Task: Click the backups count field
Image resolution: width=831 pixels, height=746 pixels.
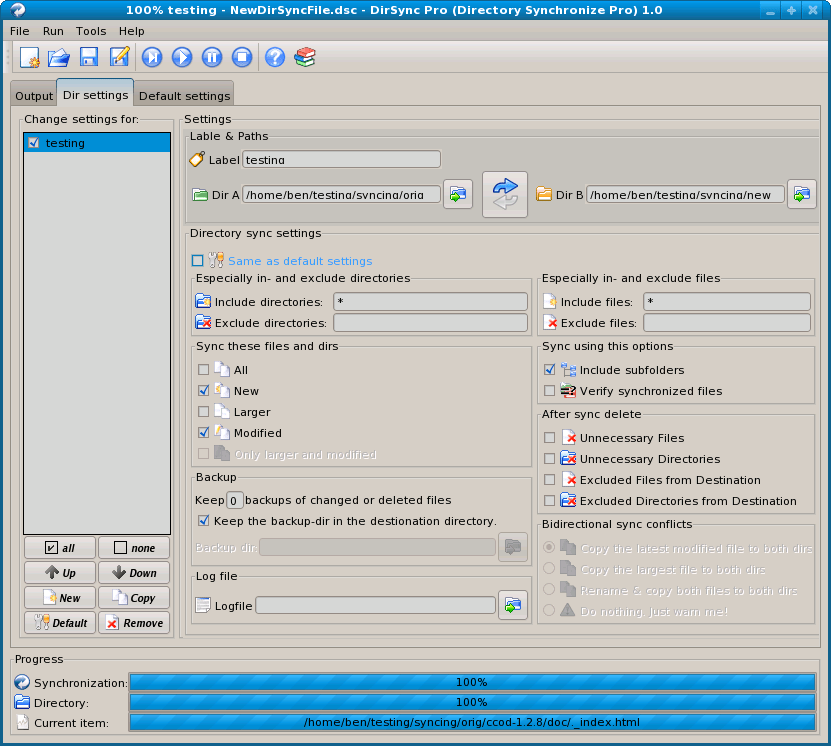Action: 234,500
